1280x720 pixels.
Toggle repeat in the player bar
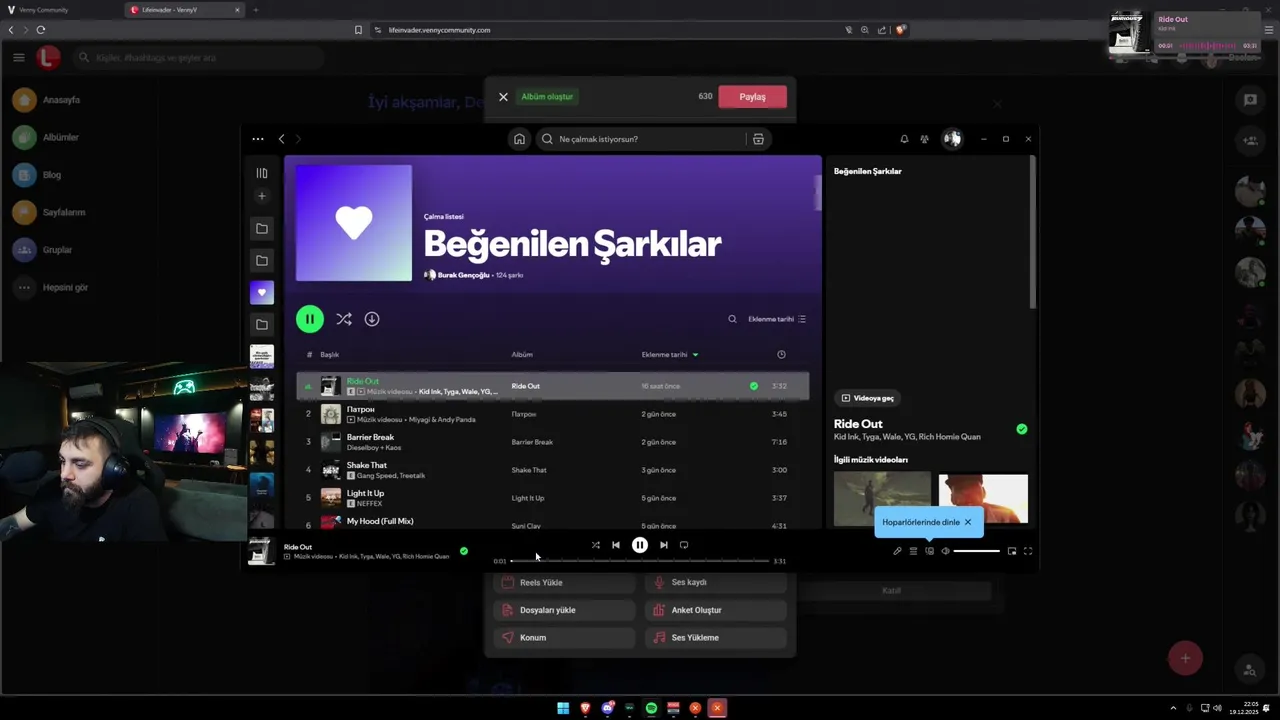[x=684, y=545]
